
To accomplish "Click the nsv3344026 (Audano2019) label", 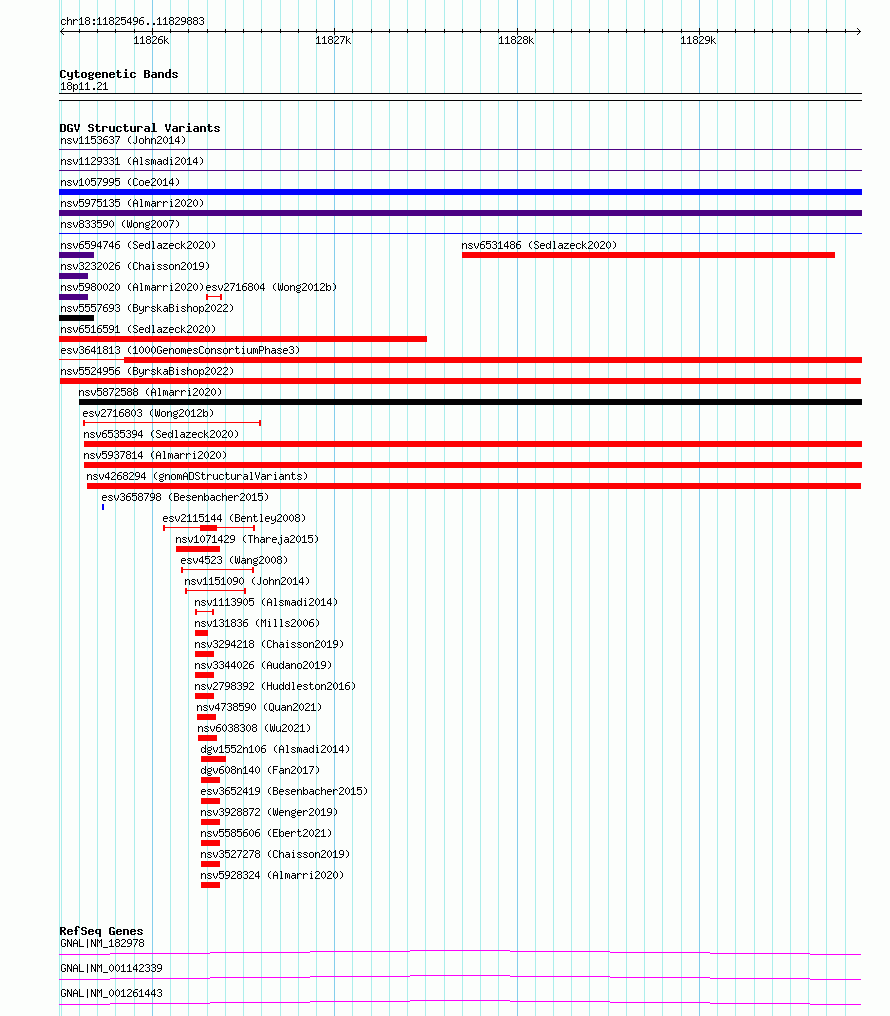I will (263, 665).
